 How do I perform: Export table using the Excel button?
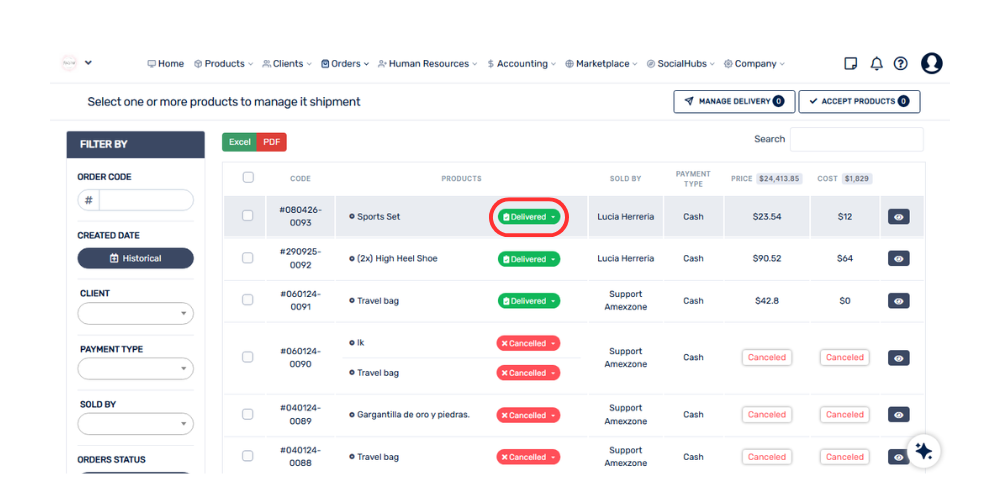240,142
